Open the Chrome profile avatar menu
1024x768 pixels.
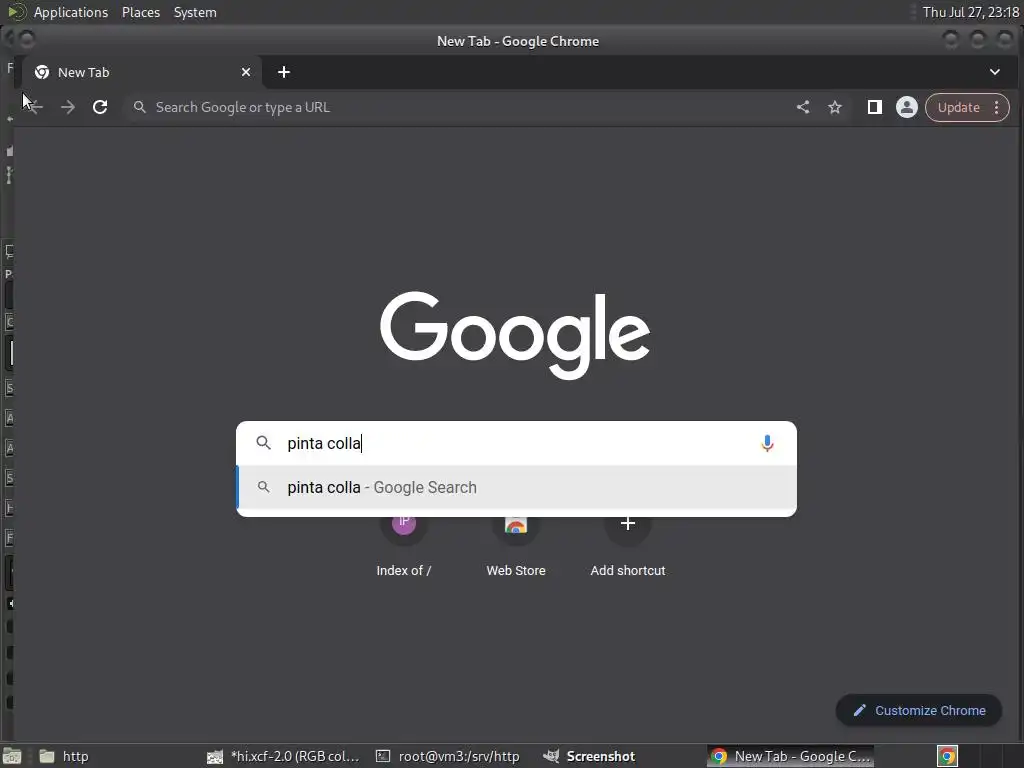tap(906, 107)
